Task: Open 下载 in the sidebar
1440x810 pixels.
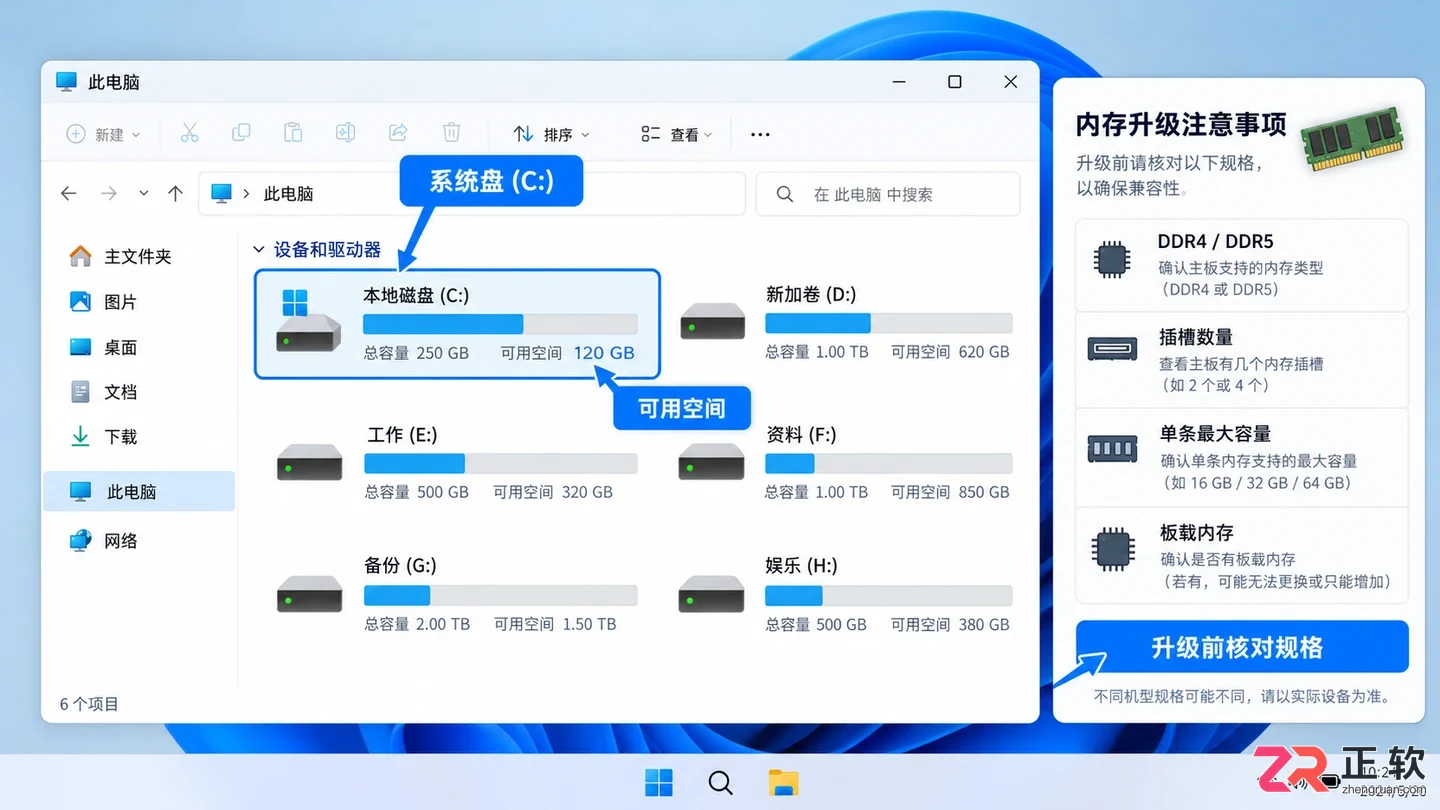Action: pyautogui.click(x=103, y=437)
